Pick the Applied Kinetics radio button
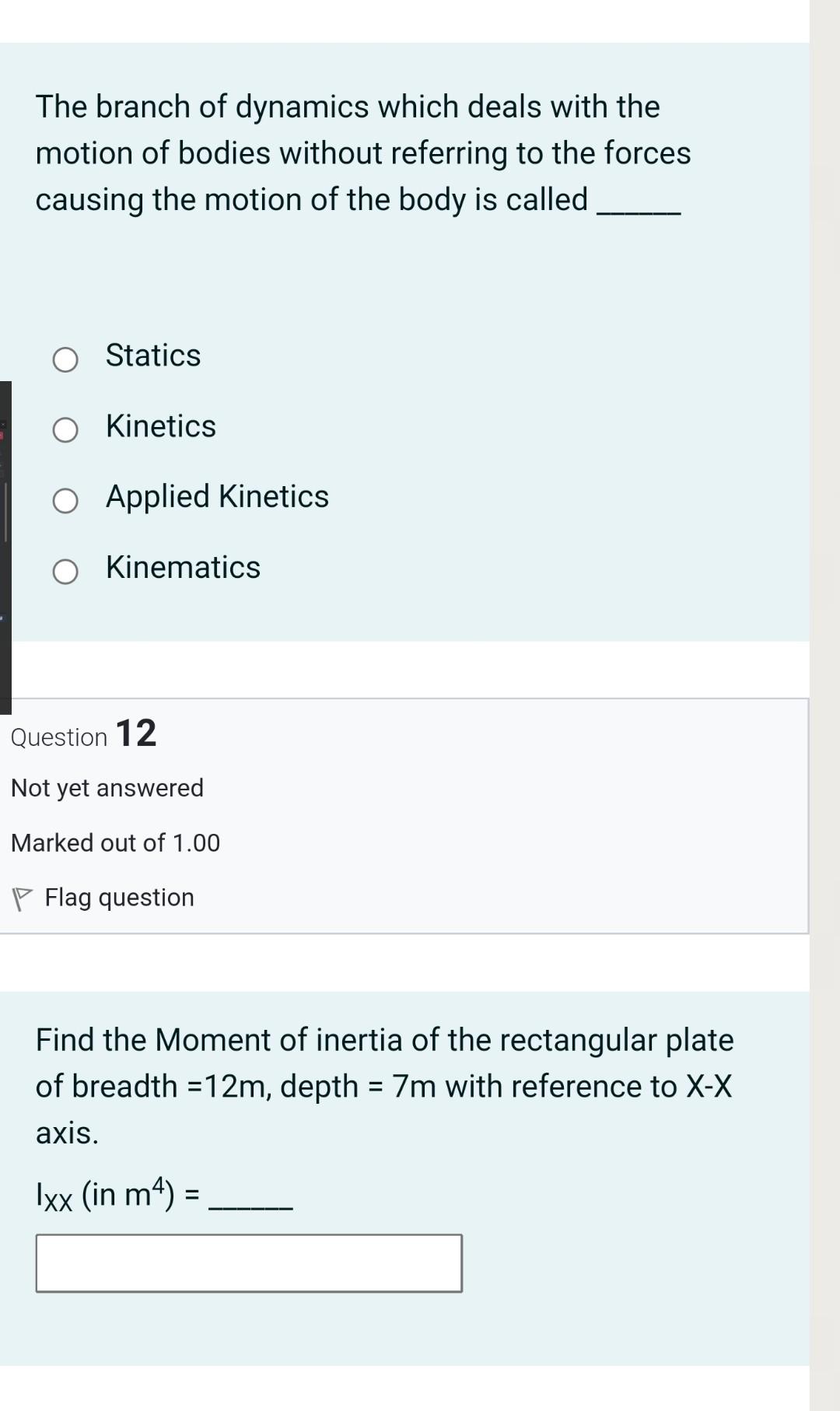Viewport: 840px width, 1411px height. [x=65, y=501]
